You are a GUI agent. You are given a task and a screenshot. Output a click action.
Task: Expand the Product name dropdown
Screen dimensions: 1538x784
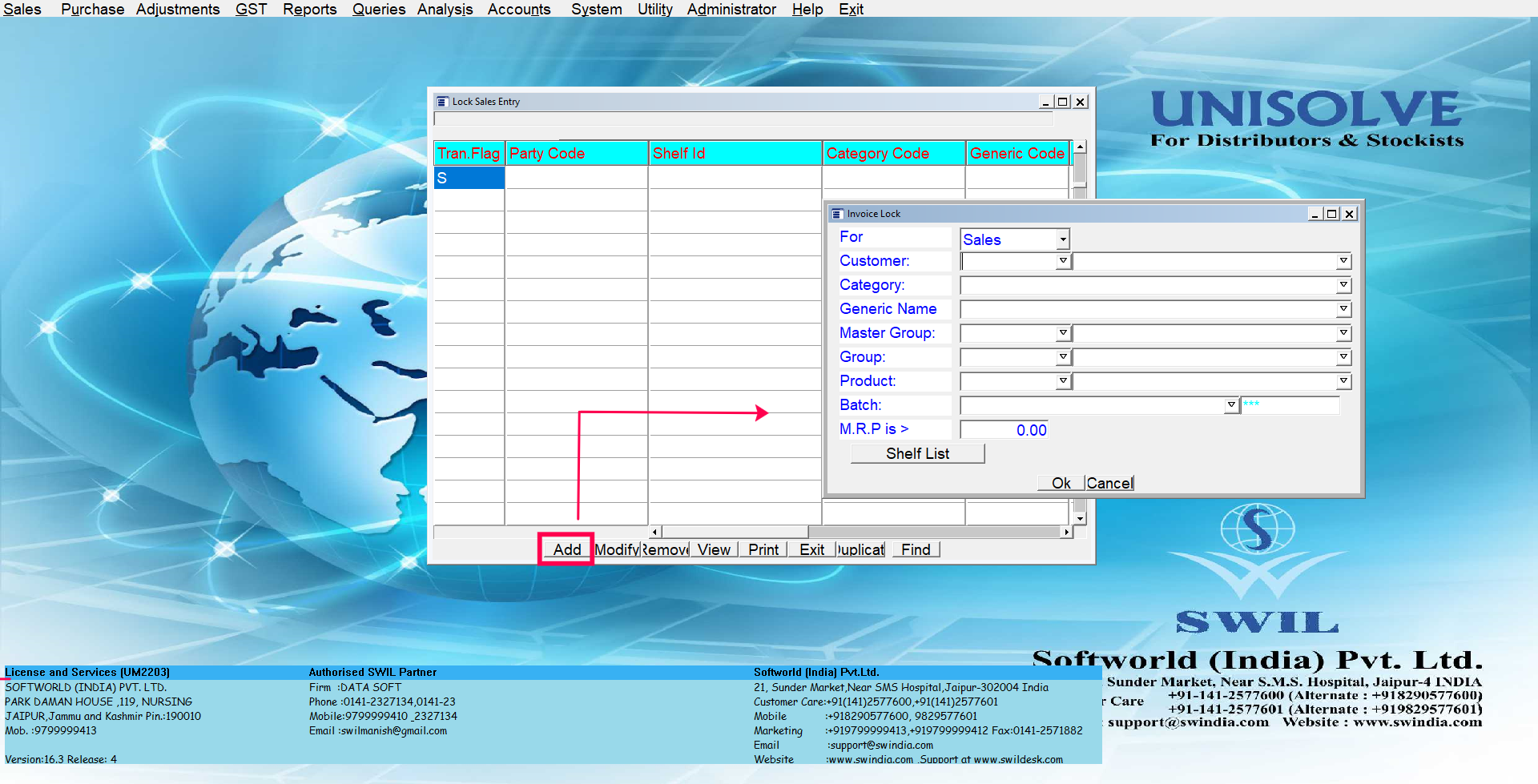click(1343, 381)
